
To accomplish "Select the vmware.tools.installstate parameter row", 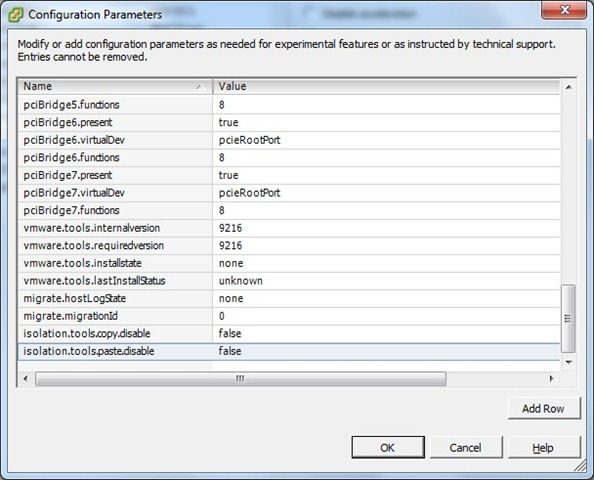I will click(289, 263).
